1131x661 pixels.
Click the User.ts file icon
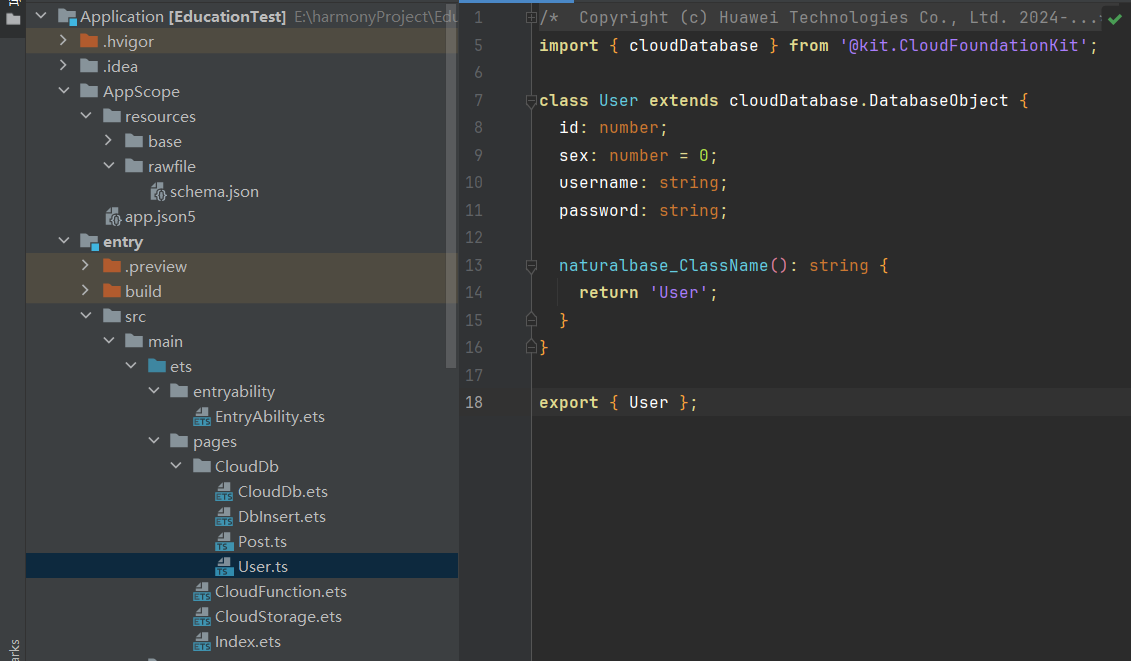coord(224,566)
